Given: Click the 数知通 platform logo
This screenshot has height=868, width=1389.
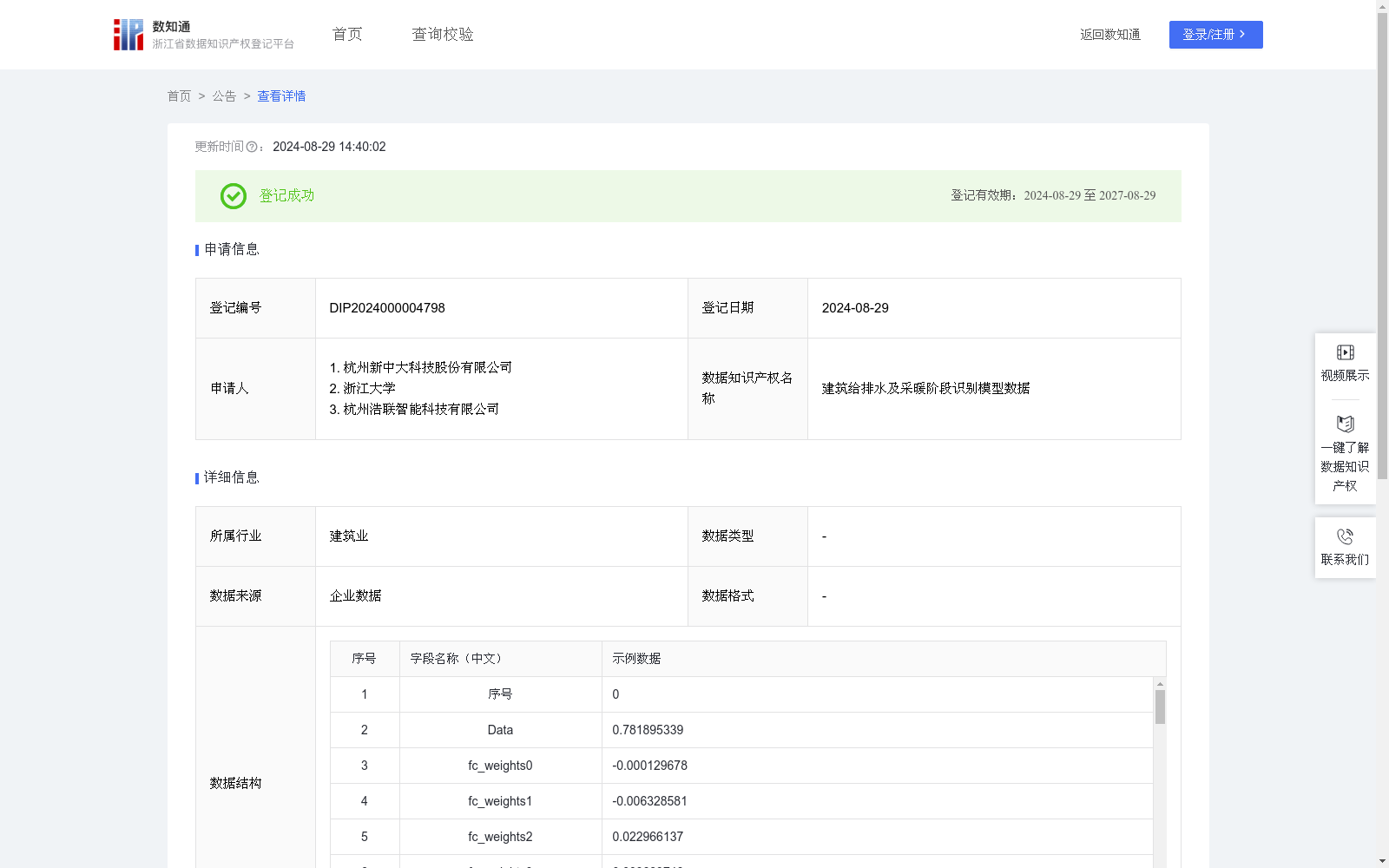Looking at the screenshot, I should point(203,35).
